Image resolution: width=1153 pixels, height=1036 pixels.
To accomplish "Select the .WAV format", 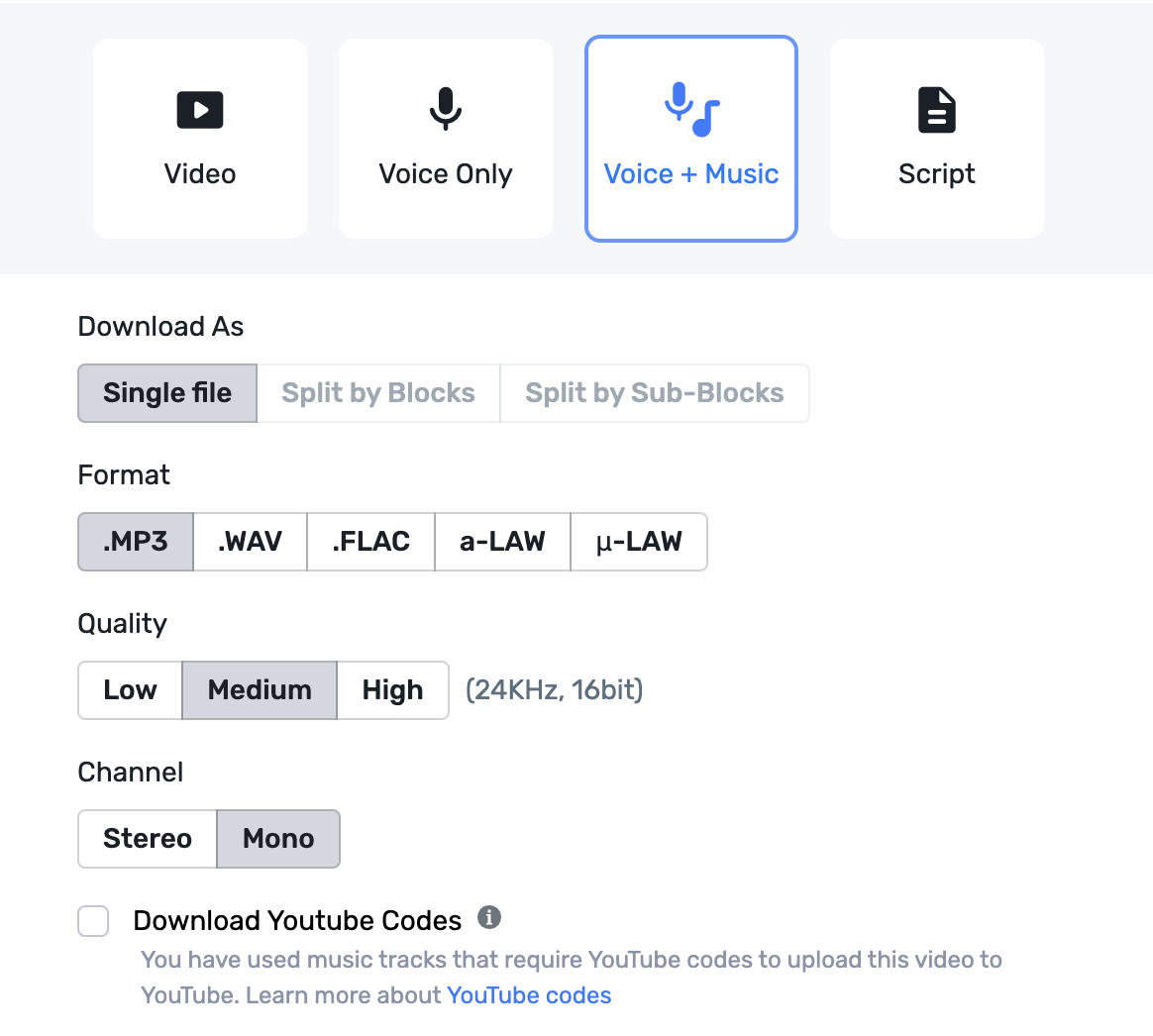I will click(x=250, y=542).
